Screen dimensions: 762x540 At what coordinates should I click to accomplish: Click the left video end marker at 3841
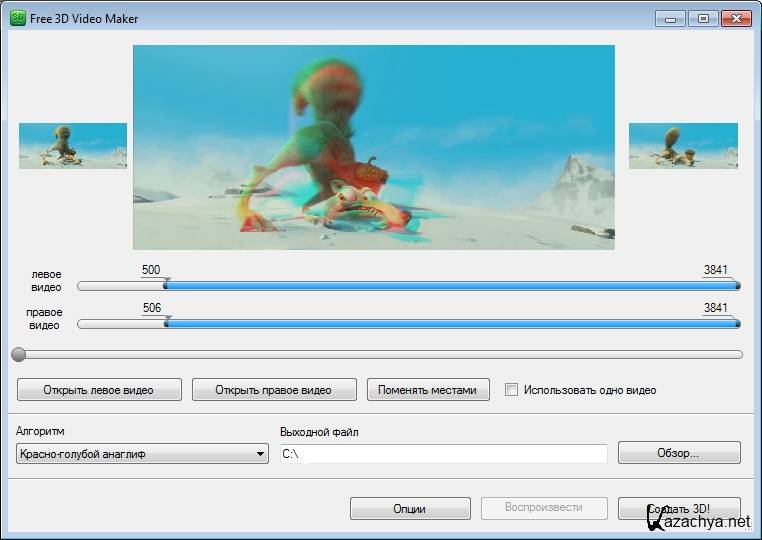pyautogui.click(x=737, y=284)
